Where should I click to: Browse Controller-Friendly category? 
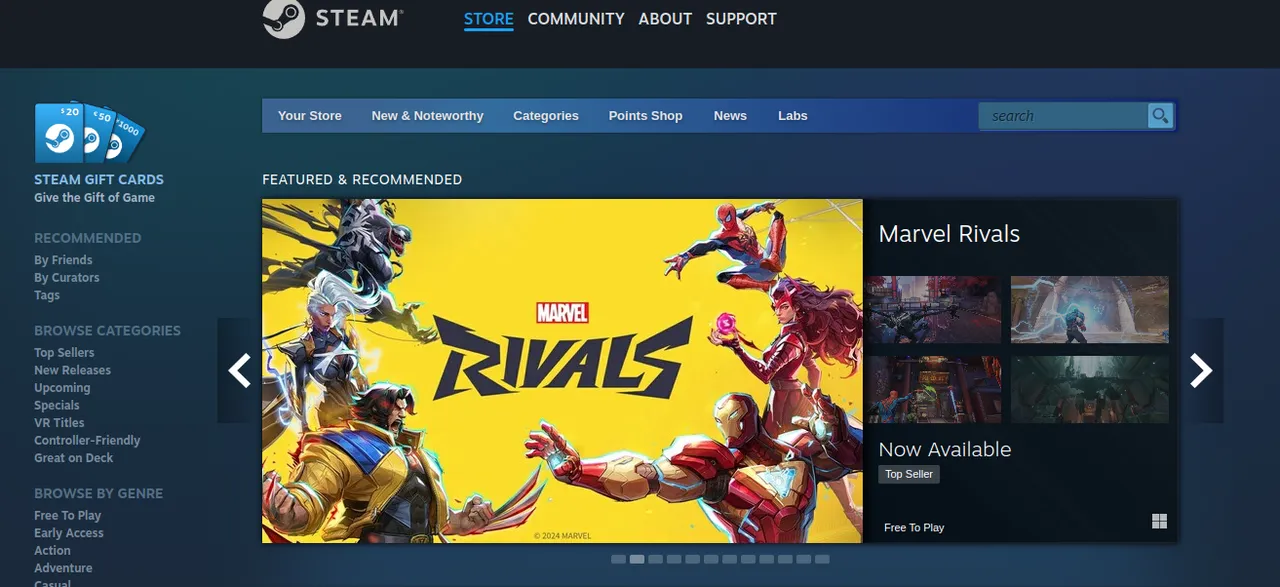pos(87,440)
